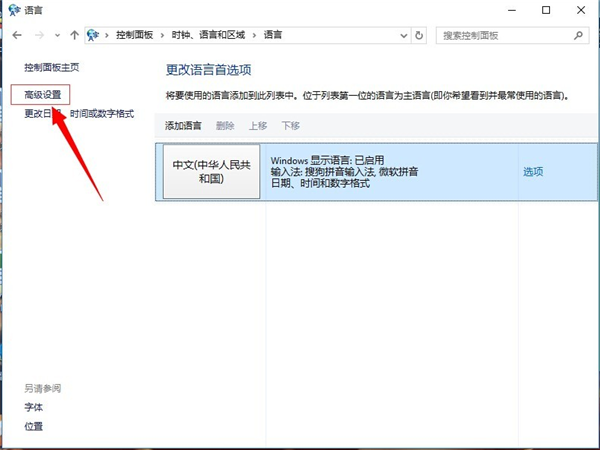
Task: Click the magnifier icon in search box
Action: 577,35
